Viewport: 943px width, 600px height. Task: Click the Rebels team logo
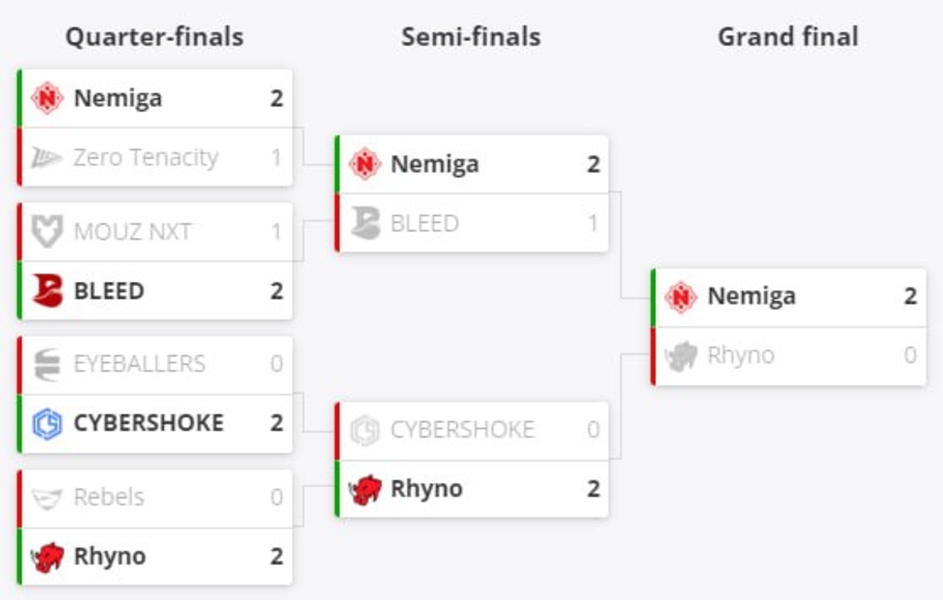(x=47, y=497)
